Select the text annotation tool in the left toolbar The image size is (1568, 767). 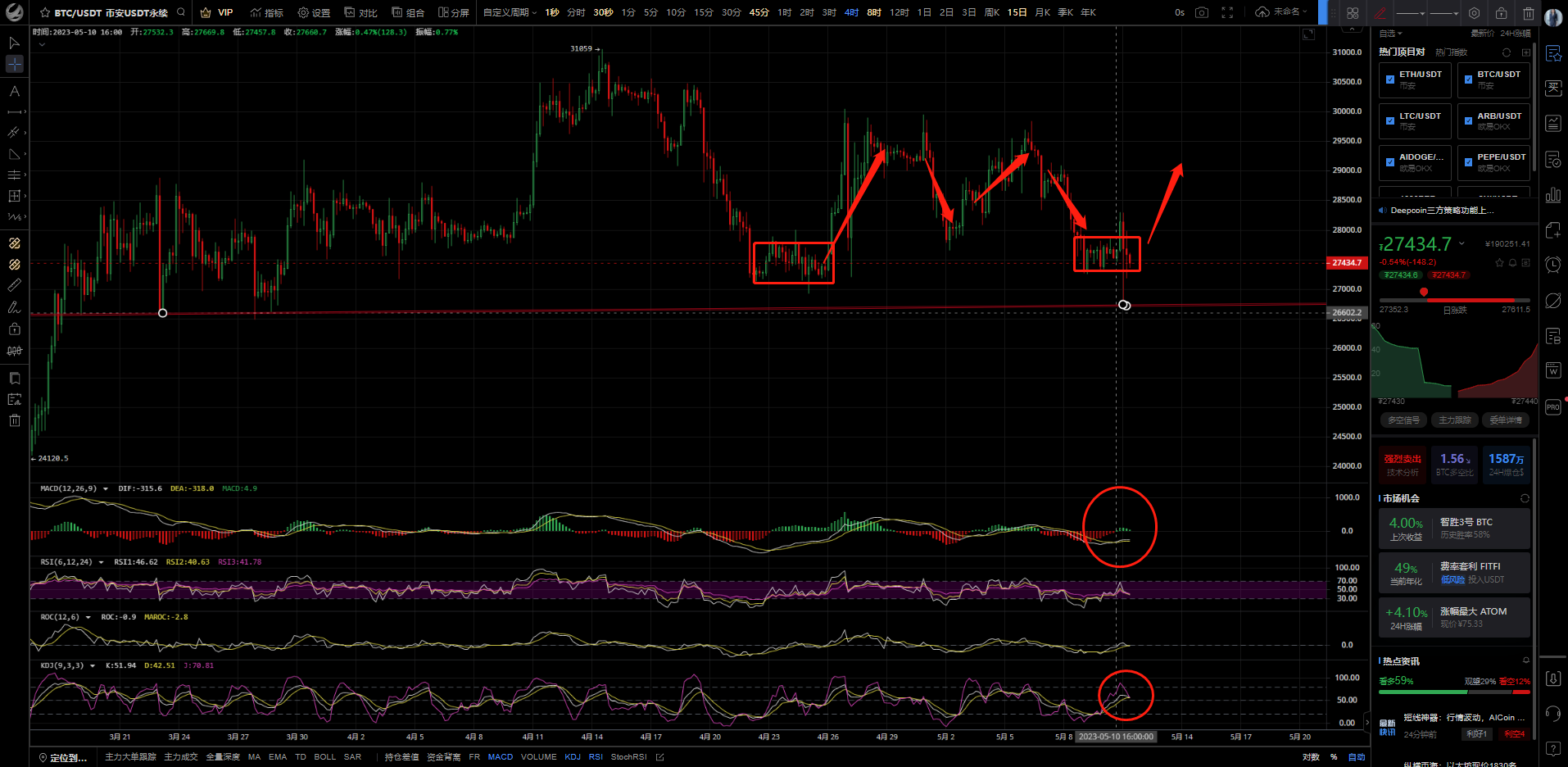pyautogui.click(x=14, y=91)
